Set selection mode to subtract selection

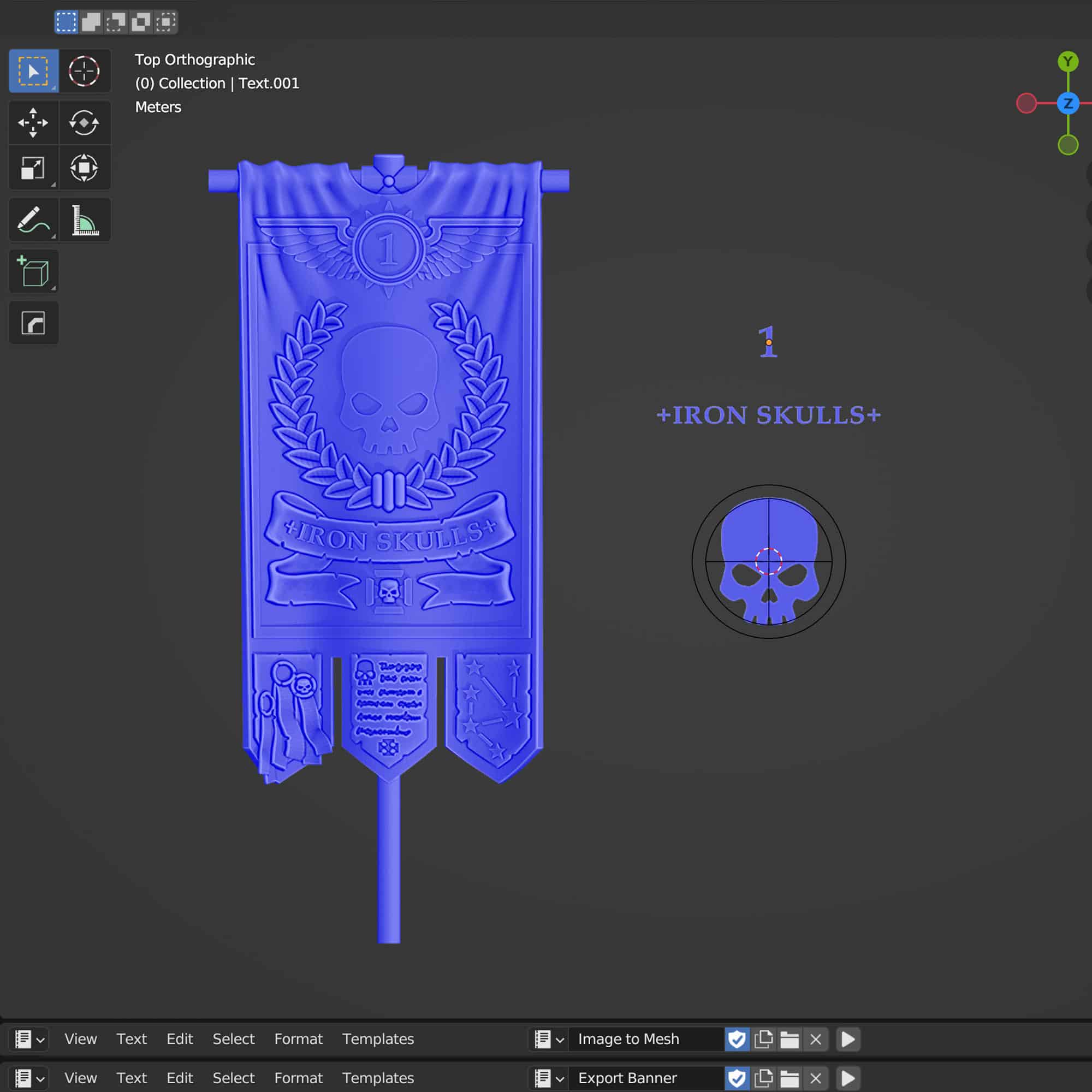pos(116,22)
